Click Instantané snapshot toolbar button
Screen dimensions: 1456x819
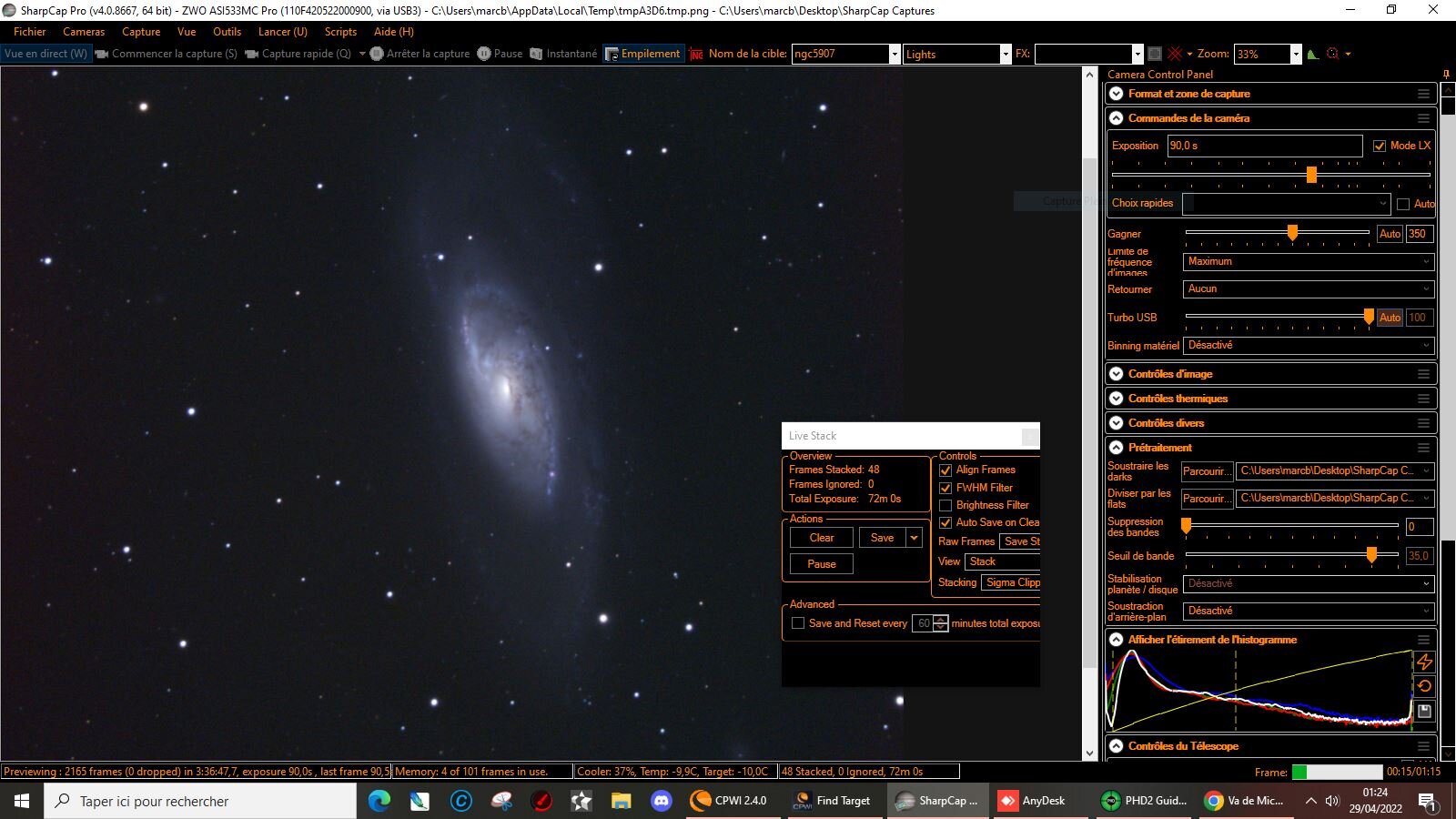(x=563, y=54)
